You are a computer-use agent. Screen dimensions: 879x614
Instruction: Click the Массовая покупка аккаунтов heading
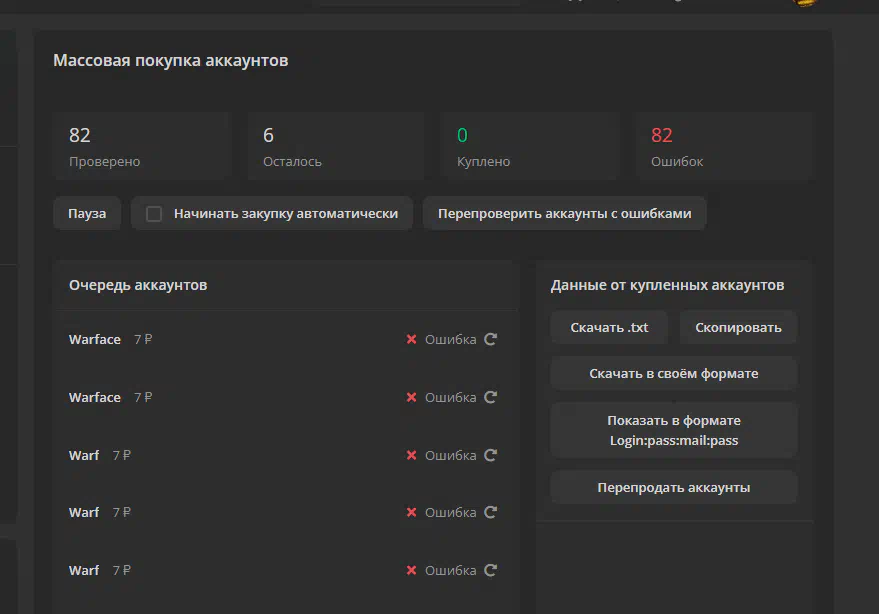[170, 60]
